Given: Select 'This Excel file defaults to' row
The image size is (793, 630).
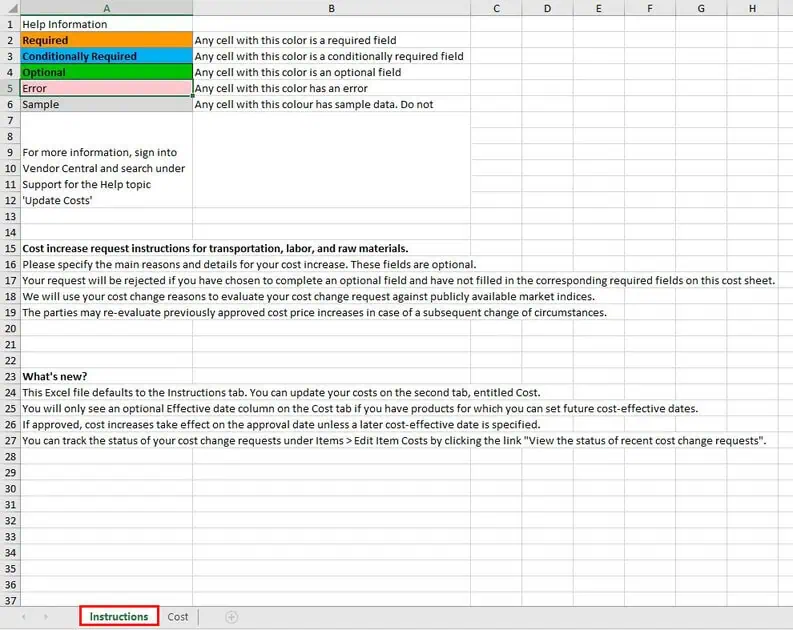Looking at the screenshot, I should [281, 392].
